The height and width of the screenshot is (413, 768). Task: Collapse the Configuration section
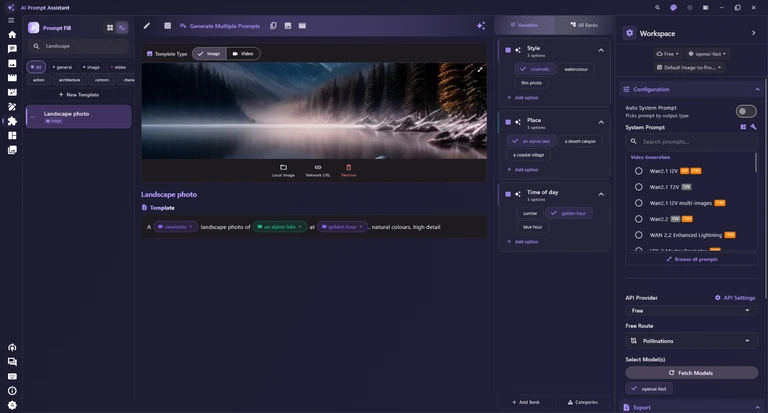[x=757, y=89]
